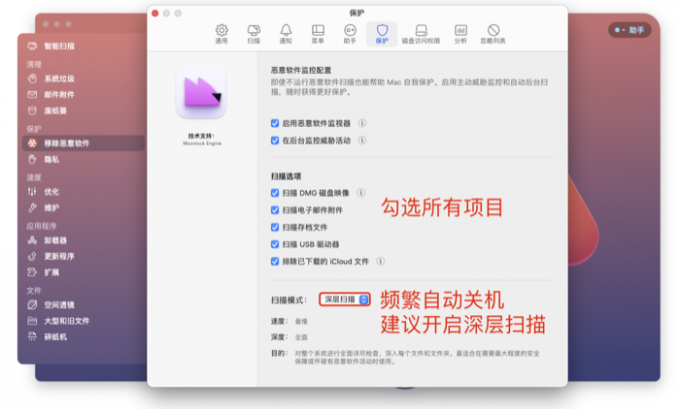The height and width of the screenshot is (409, 680).
Task: Select 更新程序 in the sidebar
Action: (x=51, y=256)
